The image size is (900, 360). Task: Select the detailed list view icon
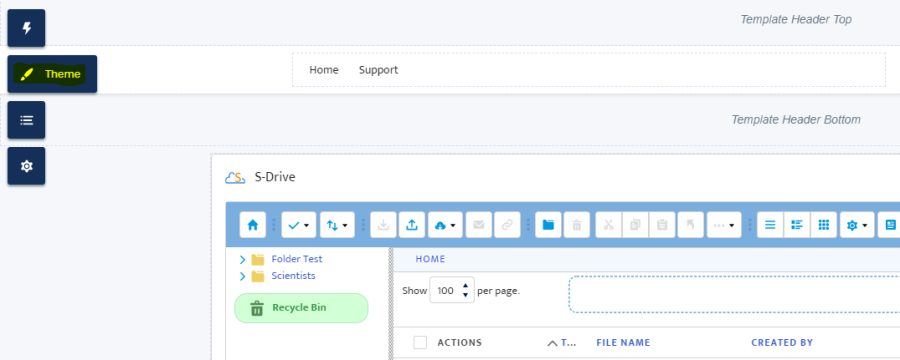[797, 225]
